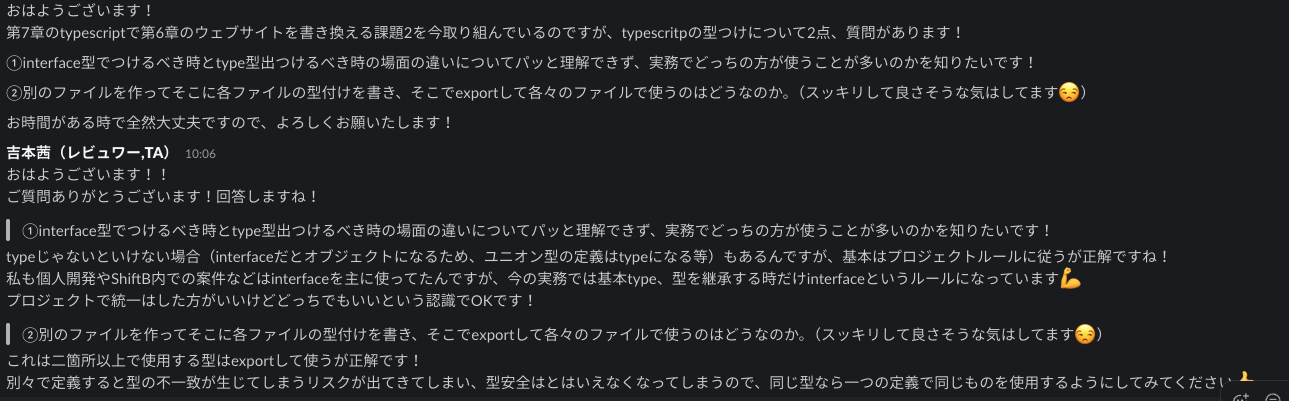Click the line starting プロジェクトで統一はした方がいい
Screen dimensions: 1289x401
(270, 300)
